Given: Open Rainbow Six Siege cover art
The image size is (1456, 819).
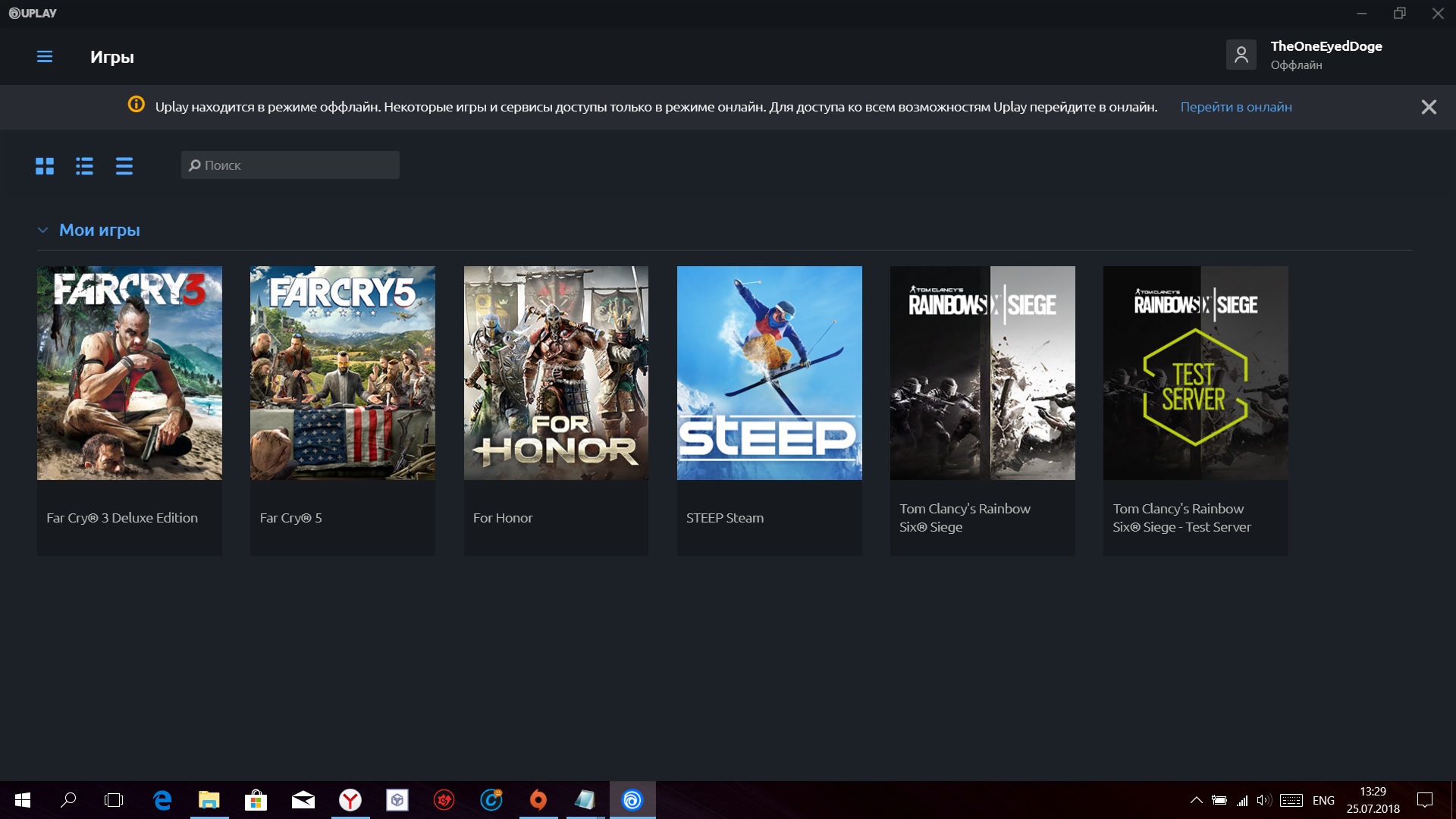Looking at the screenshot, I should click(982, 372).
